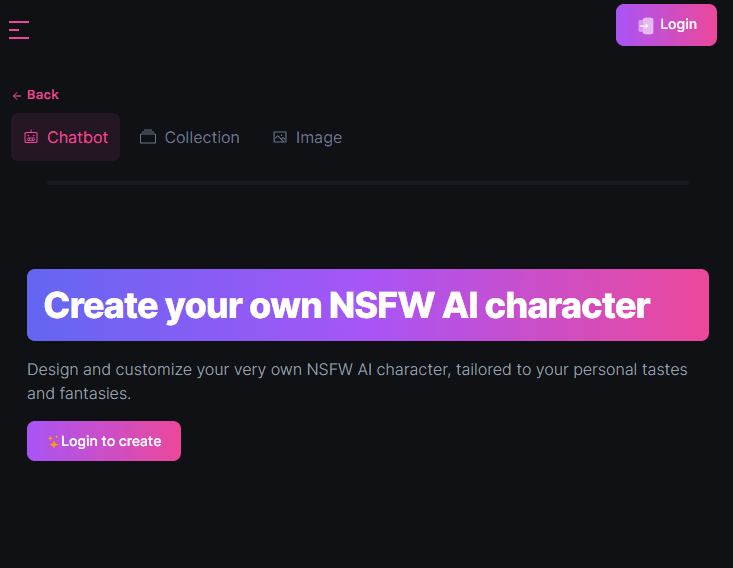Go back using the Back link
The height and width of the screenshot is (568, 733).
36,95
